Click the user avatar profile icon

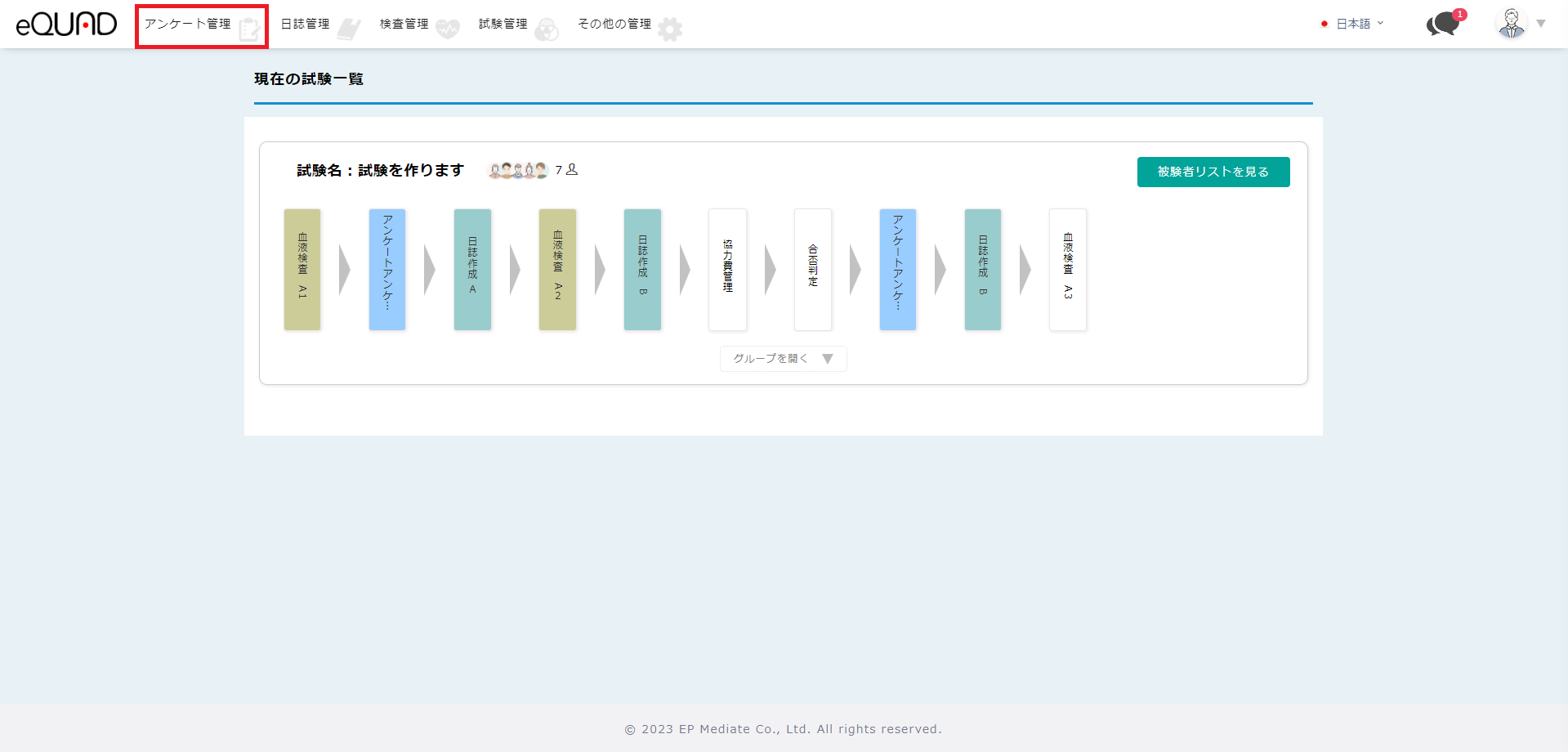coord(1511,24)
